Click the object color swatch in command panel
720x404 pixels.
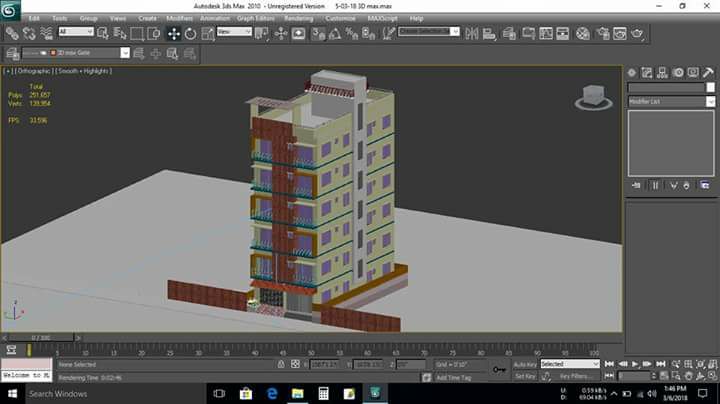pyautogui.click(x=710, y=87)
